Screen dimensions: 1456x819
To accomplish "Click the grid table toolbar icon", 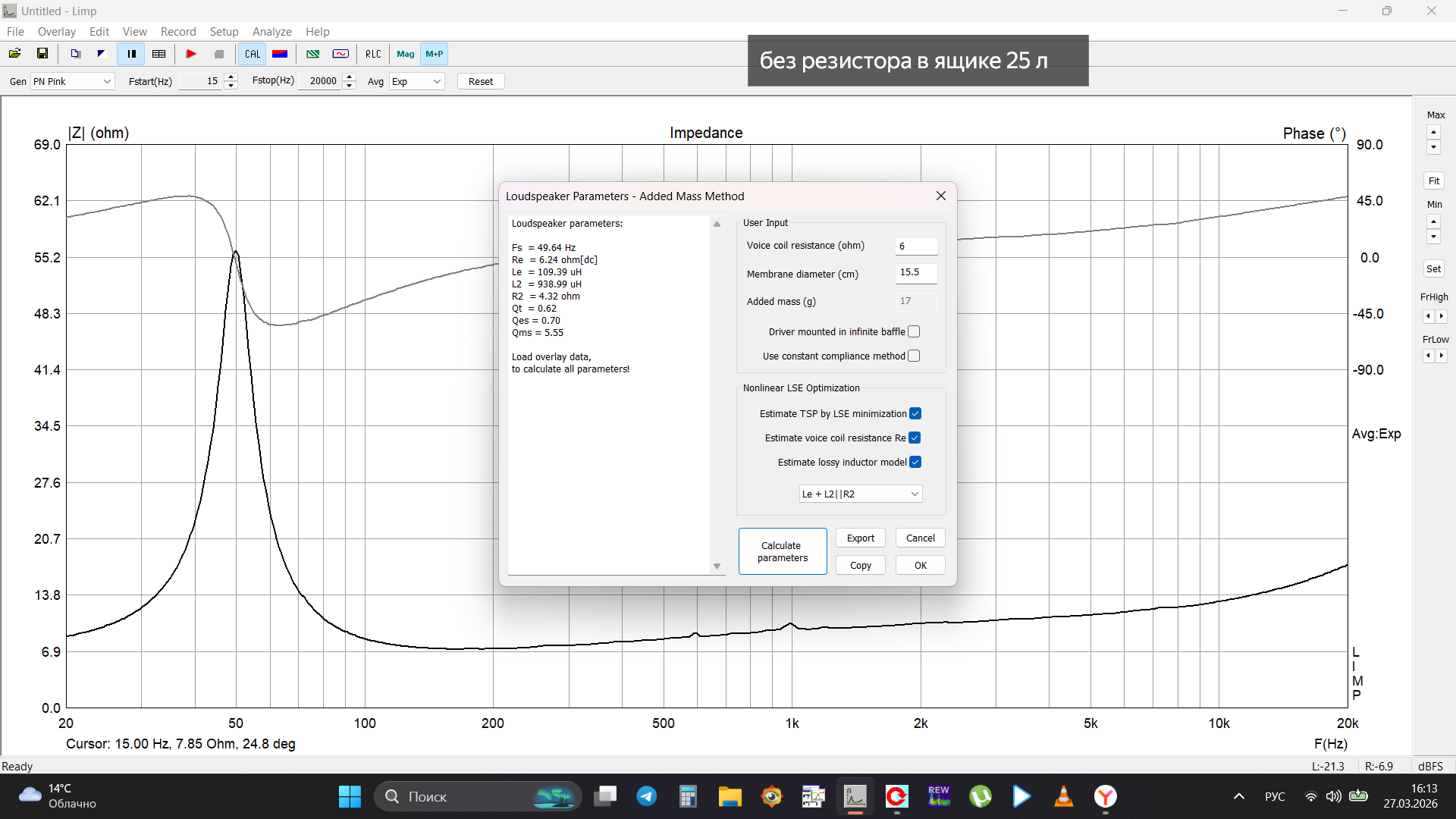I will pos(158,54).
